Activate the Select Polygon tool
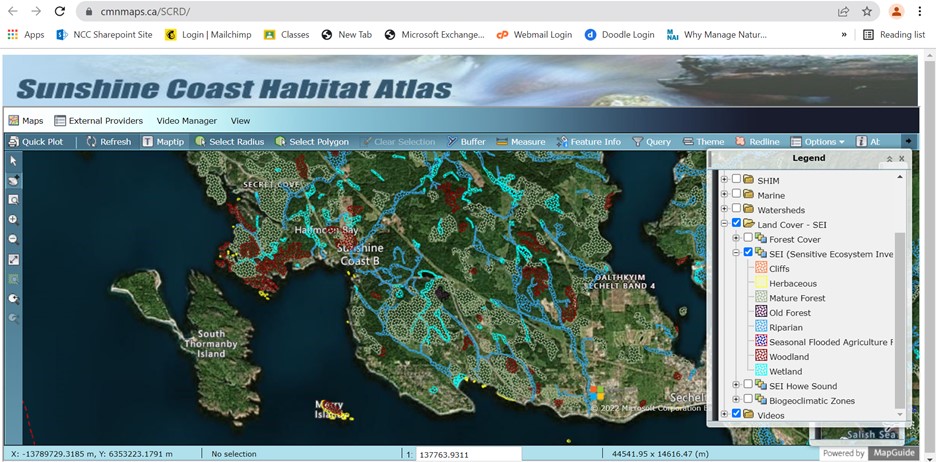 coord(312,141)
